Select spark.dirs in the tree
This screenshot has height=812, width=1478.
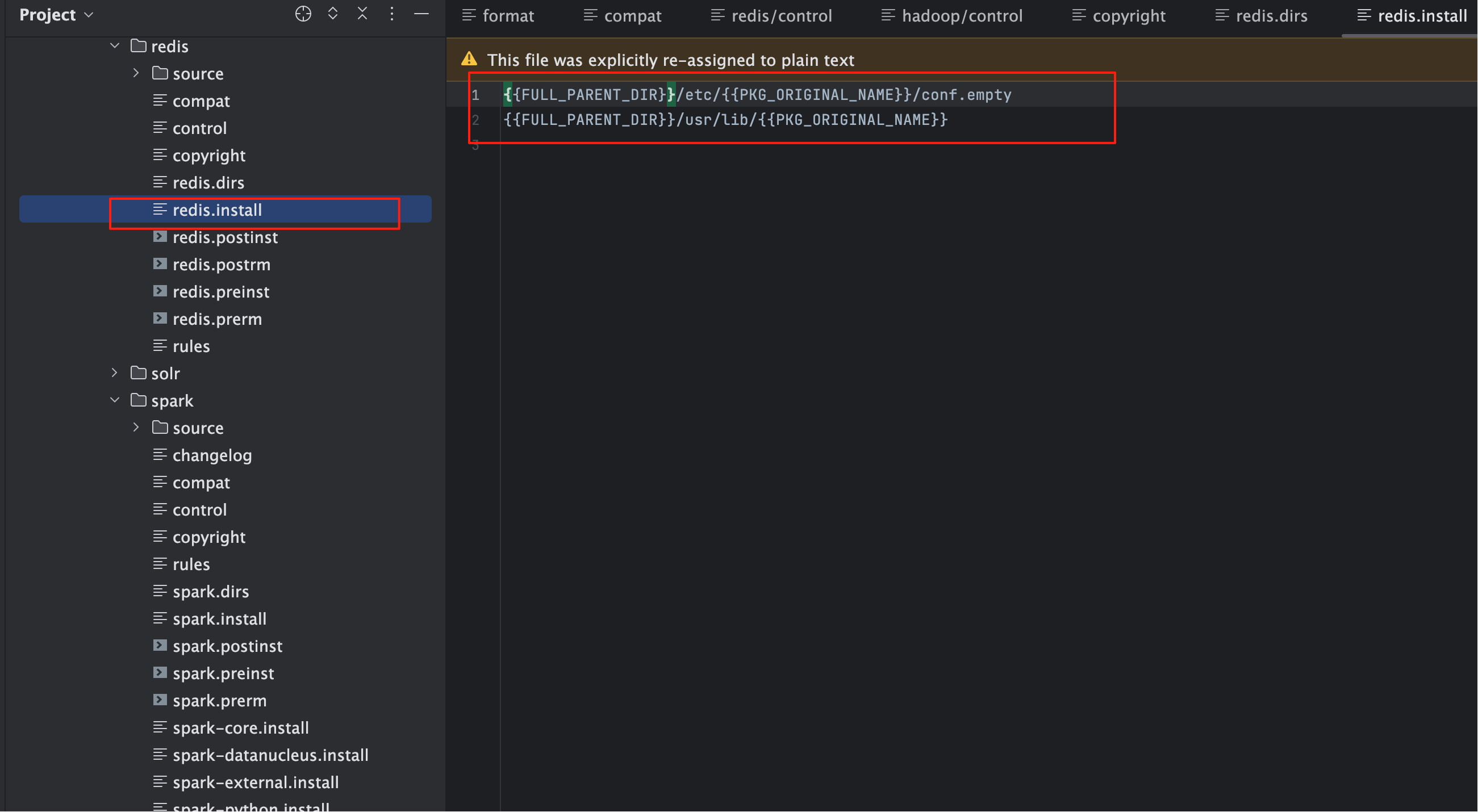coord(211,591)
